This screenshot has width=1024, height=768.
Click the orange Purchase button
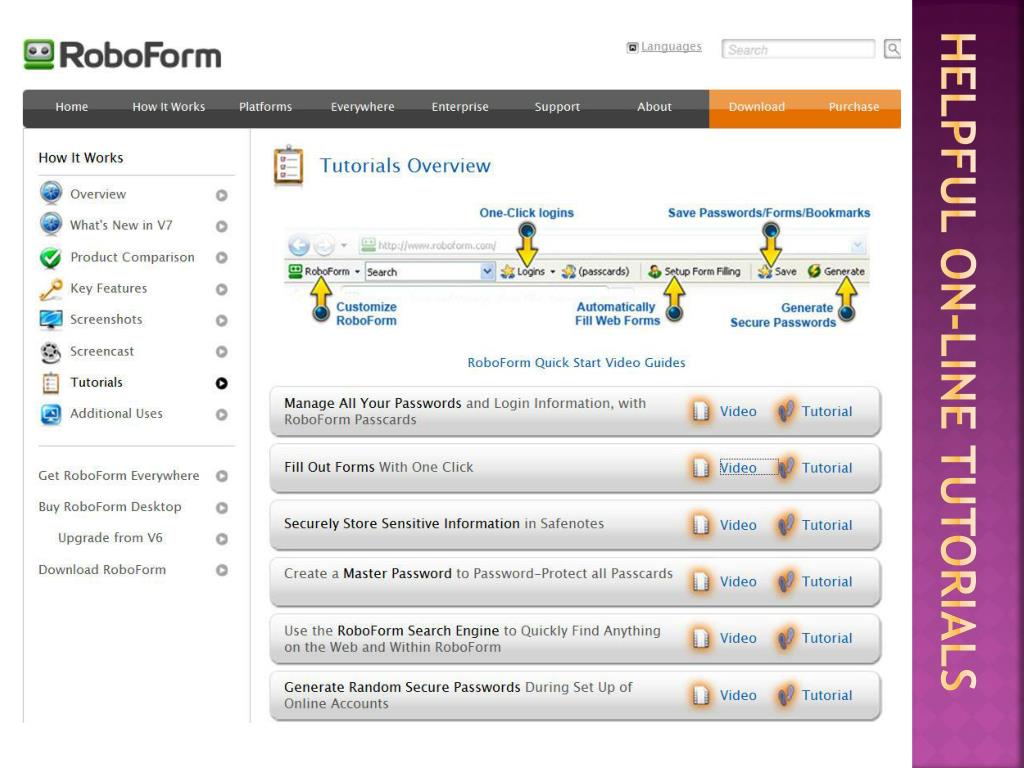854,106
